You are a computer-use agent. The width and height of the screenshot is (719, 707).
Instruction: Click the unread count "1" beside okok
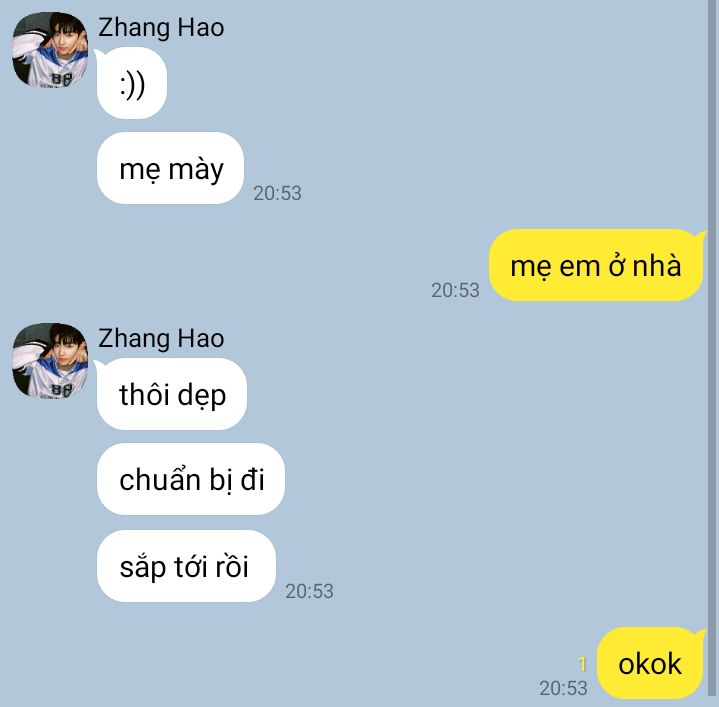[582, 663]
